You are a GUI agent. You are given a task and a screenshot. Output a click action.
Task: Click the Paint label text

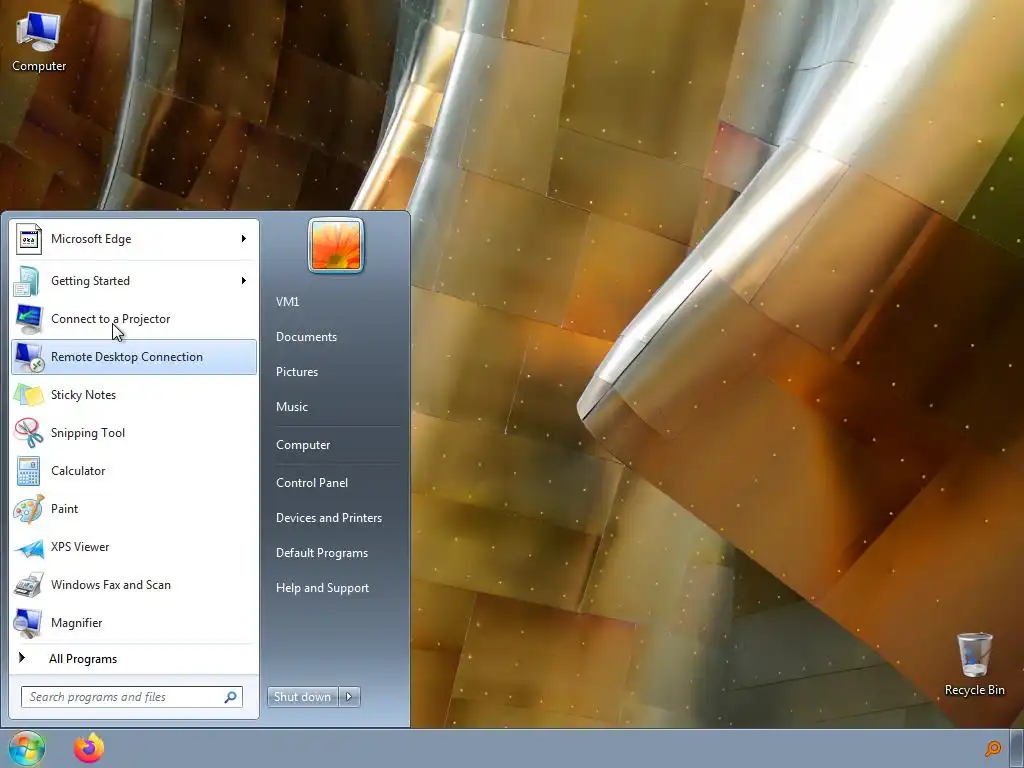click(65, 509)
